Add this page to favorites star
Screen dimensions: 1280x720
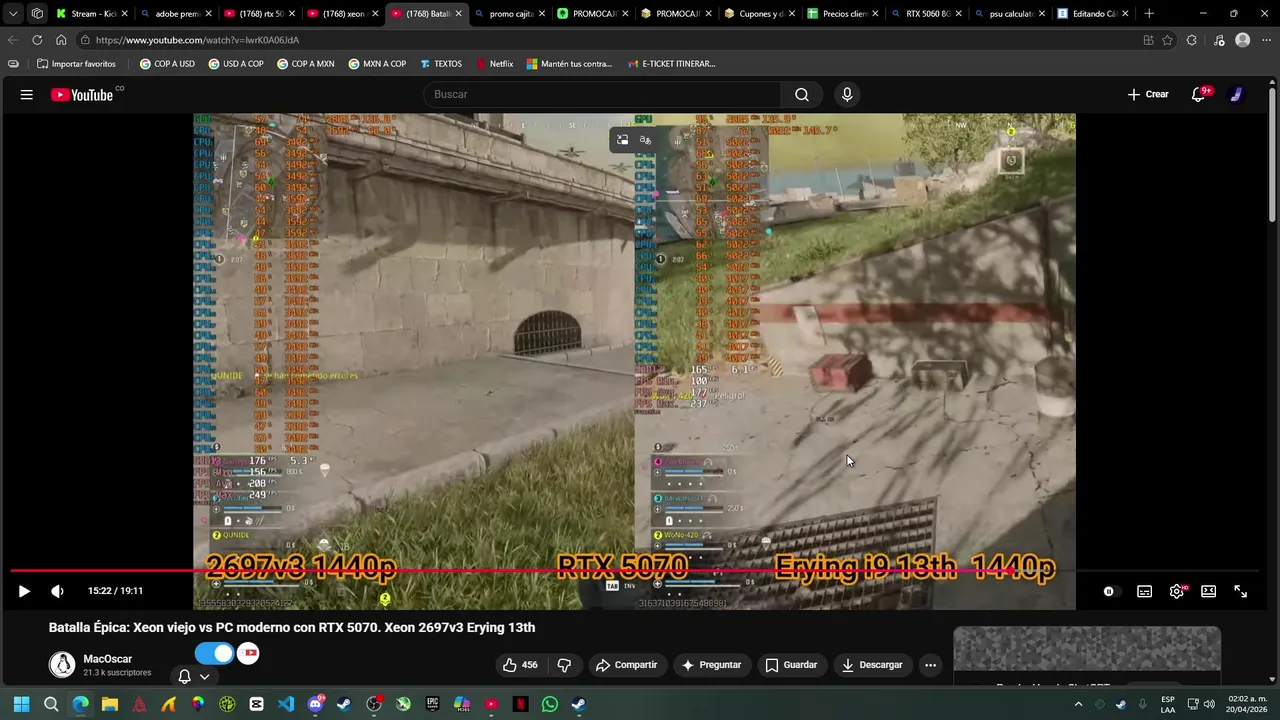[x=1167, y=40]
